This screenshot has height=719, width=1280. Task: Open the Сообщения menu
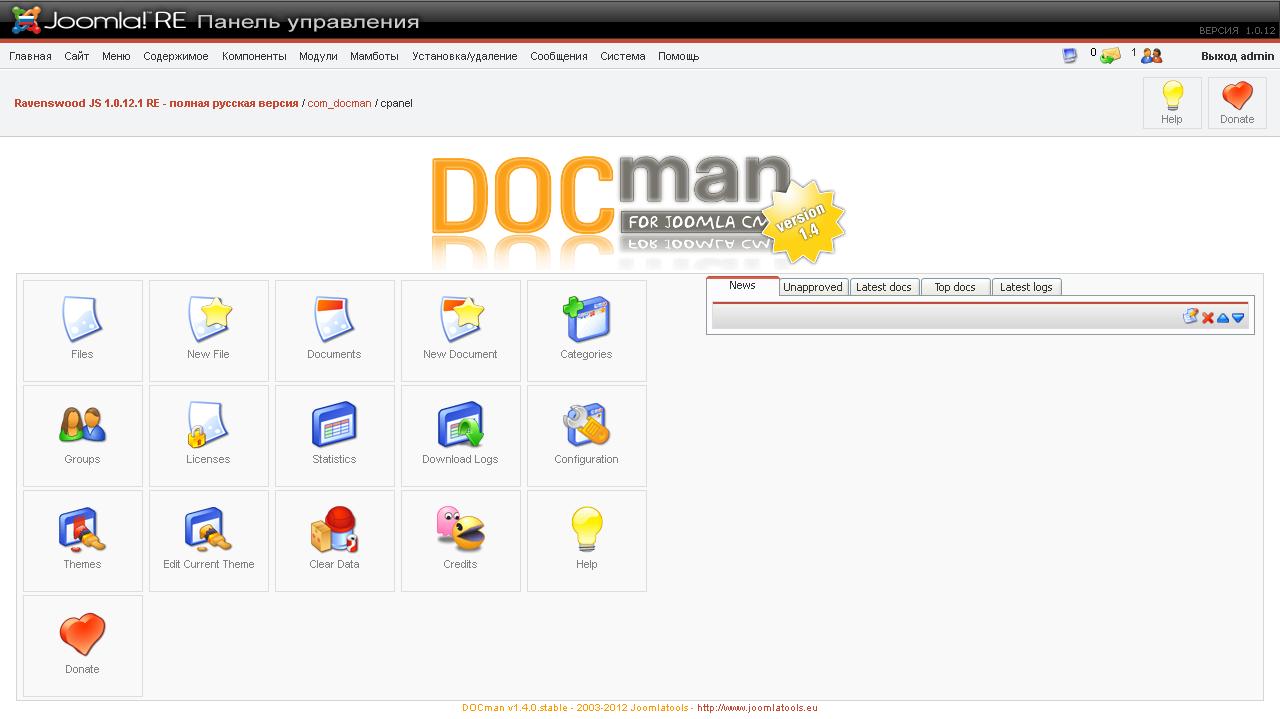(559, 56)
